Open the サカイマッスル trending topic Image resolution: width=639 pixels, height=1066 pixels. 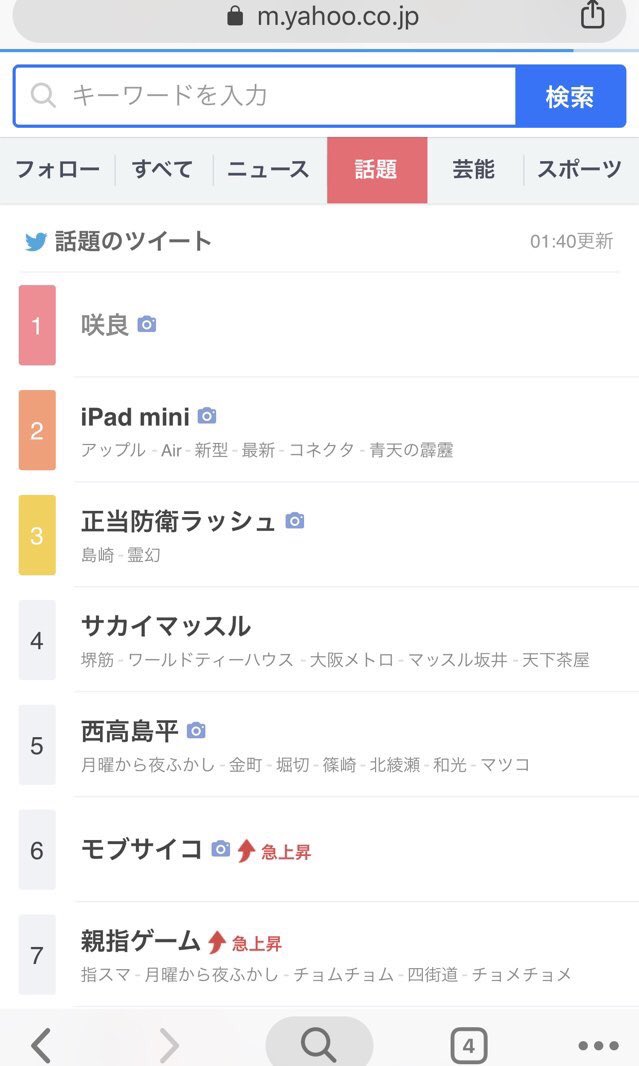click(166, 627)
